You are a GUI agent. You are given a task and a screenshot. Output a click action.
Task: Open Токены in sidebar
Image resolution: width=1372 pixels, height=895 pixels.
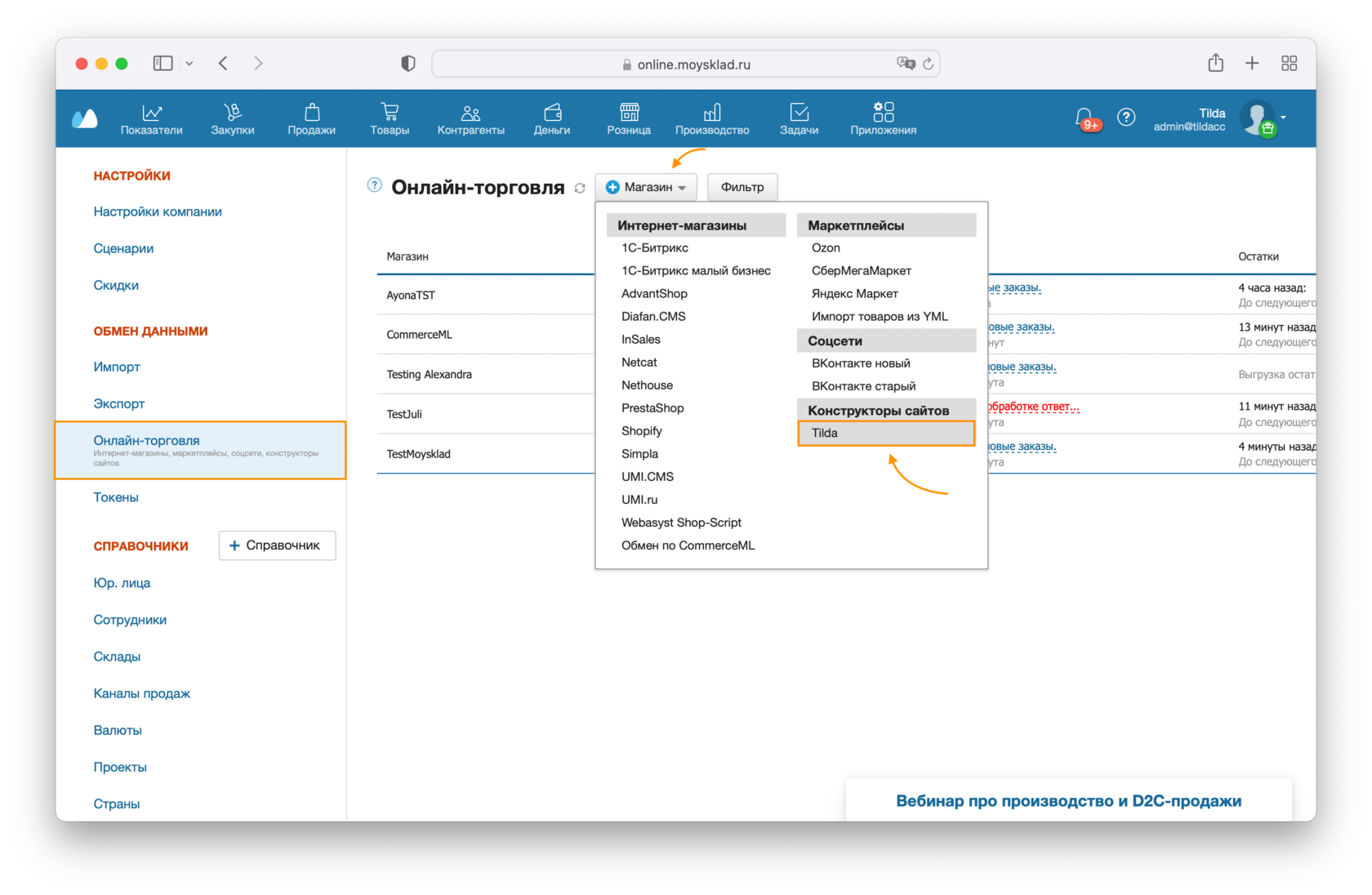pyautogui.click(x=116, y=497)
